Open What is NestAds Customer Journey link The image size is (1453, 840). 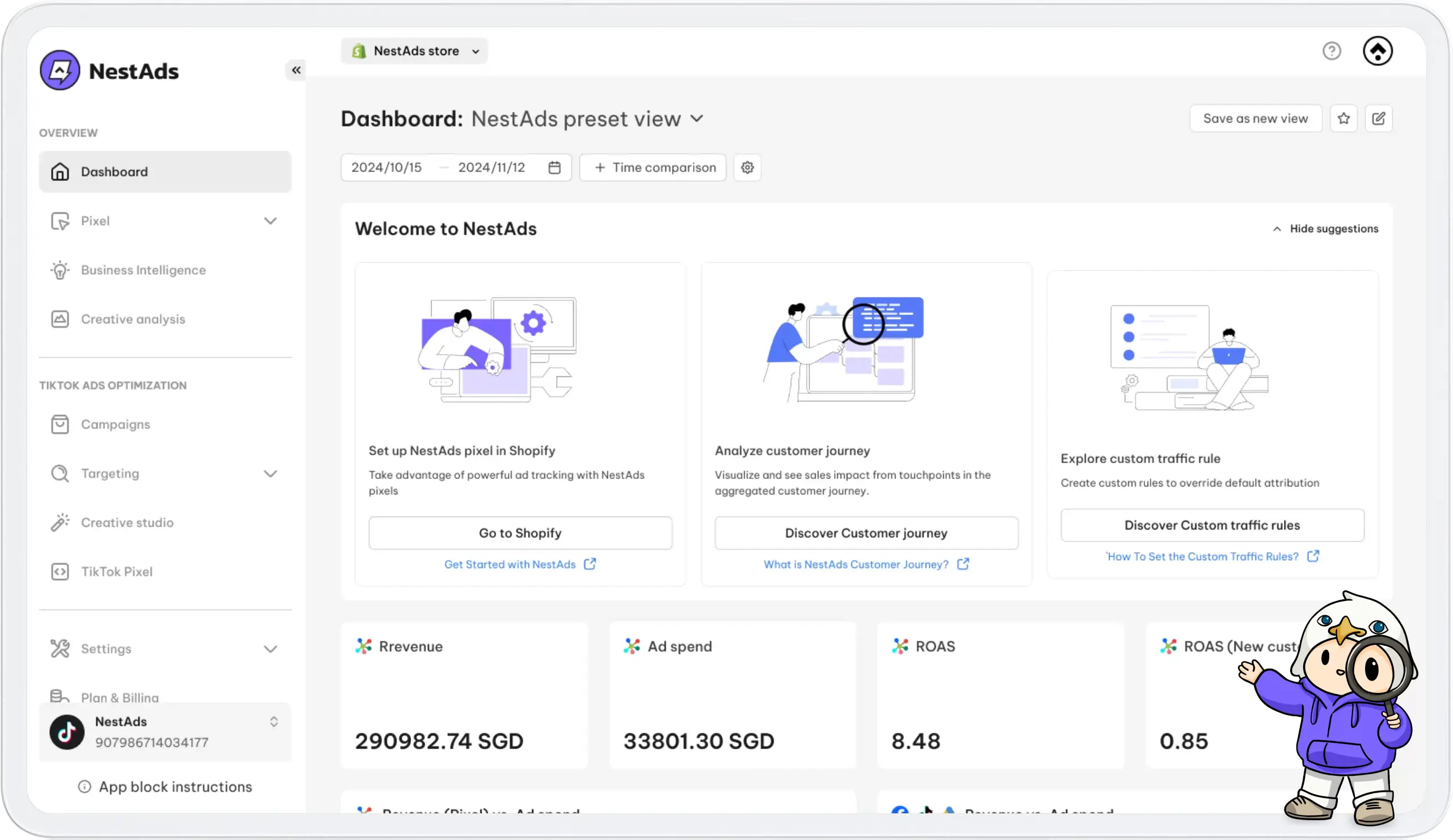[856, 564]
